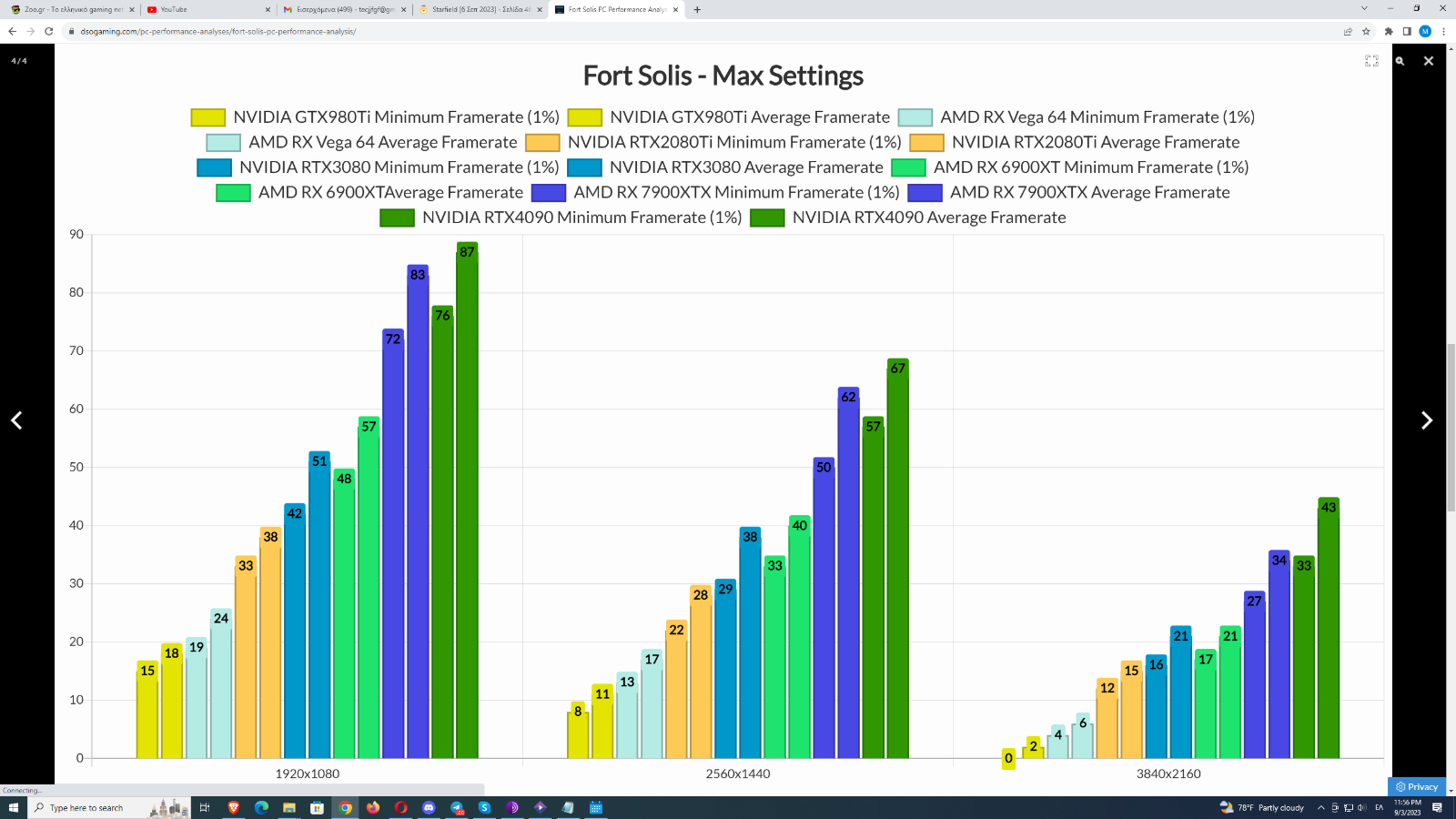1456x819 pixels.
Task: Click the lightbox zoom magnifier icon
Action: [x=1400, y=61]
